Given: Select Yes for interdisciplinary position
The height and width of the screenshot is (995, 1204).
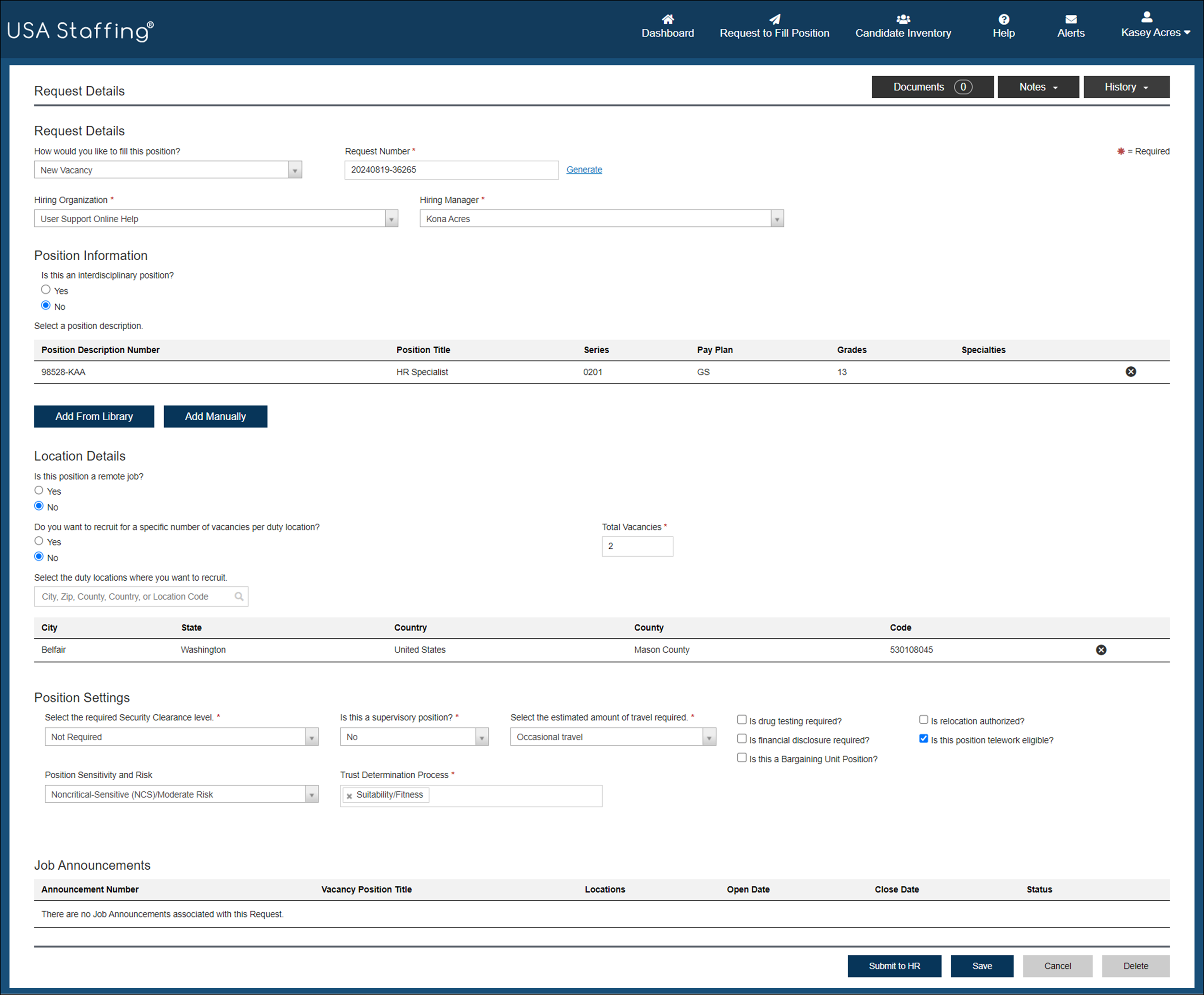Looking at the screenshot, I should [46, 290].
